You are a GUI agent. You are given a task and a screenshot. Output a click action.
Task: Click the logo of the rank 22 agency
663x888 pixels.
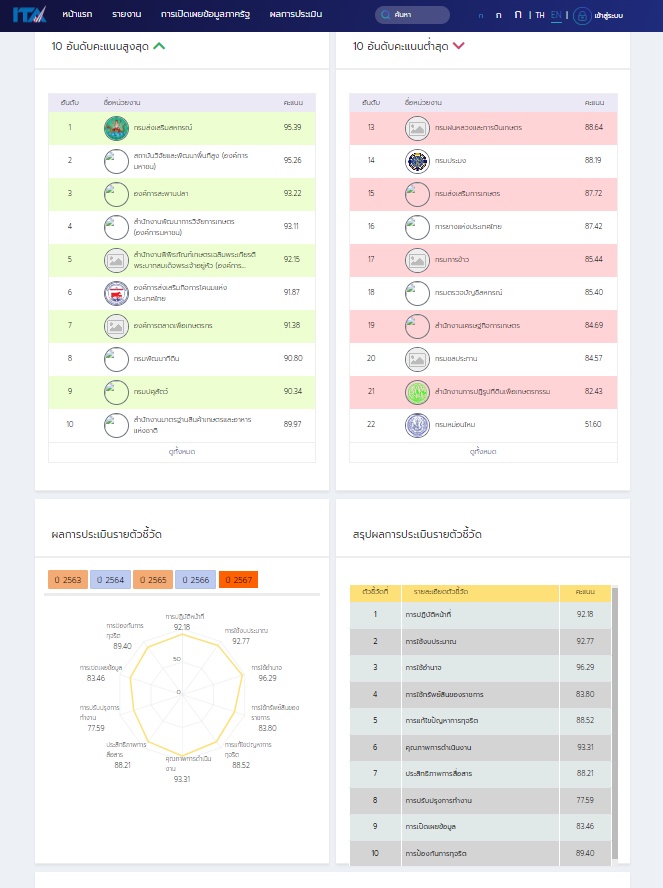pos(417,425)
